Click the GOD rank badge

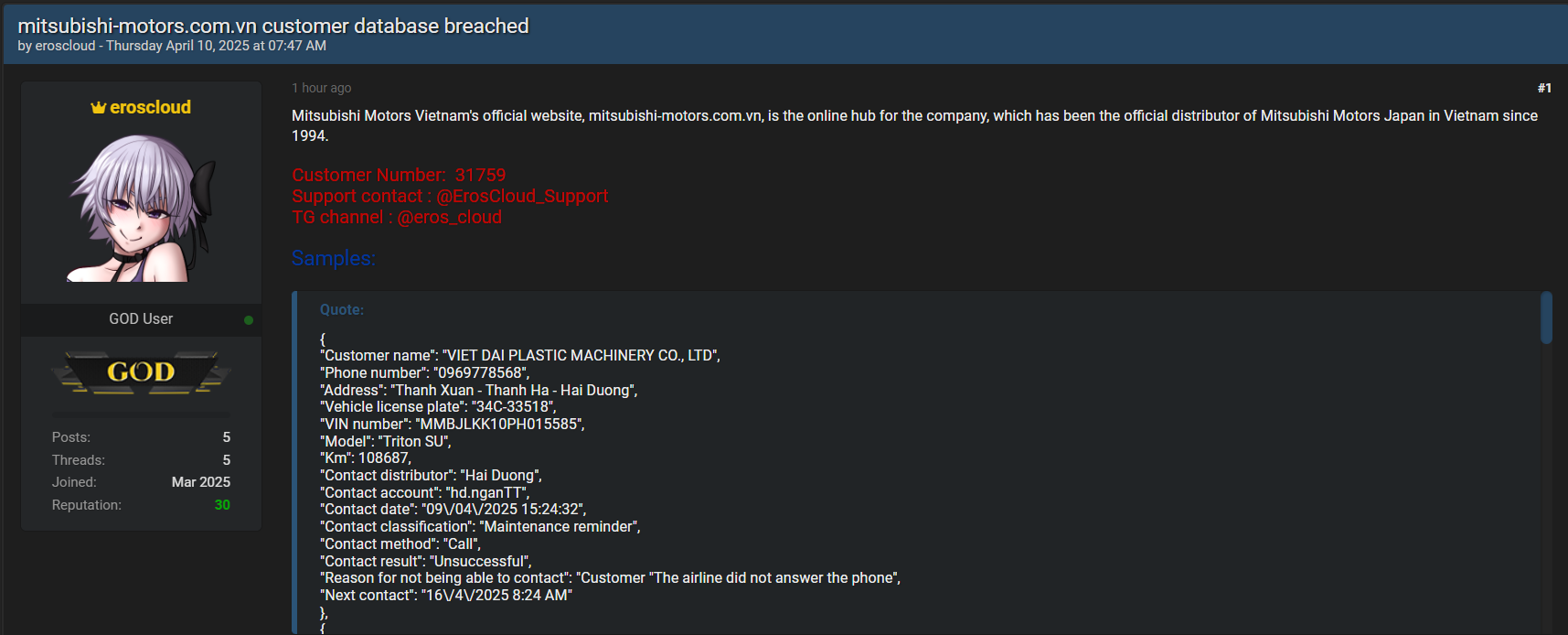point(142,372)
